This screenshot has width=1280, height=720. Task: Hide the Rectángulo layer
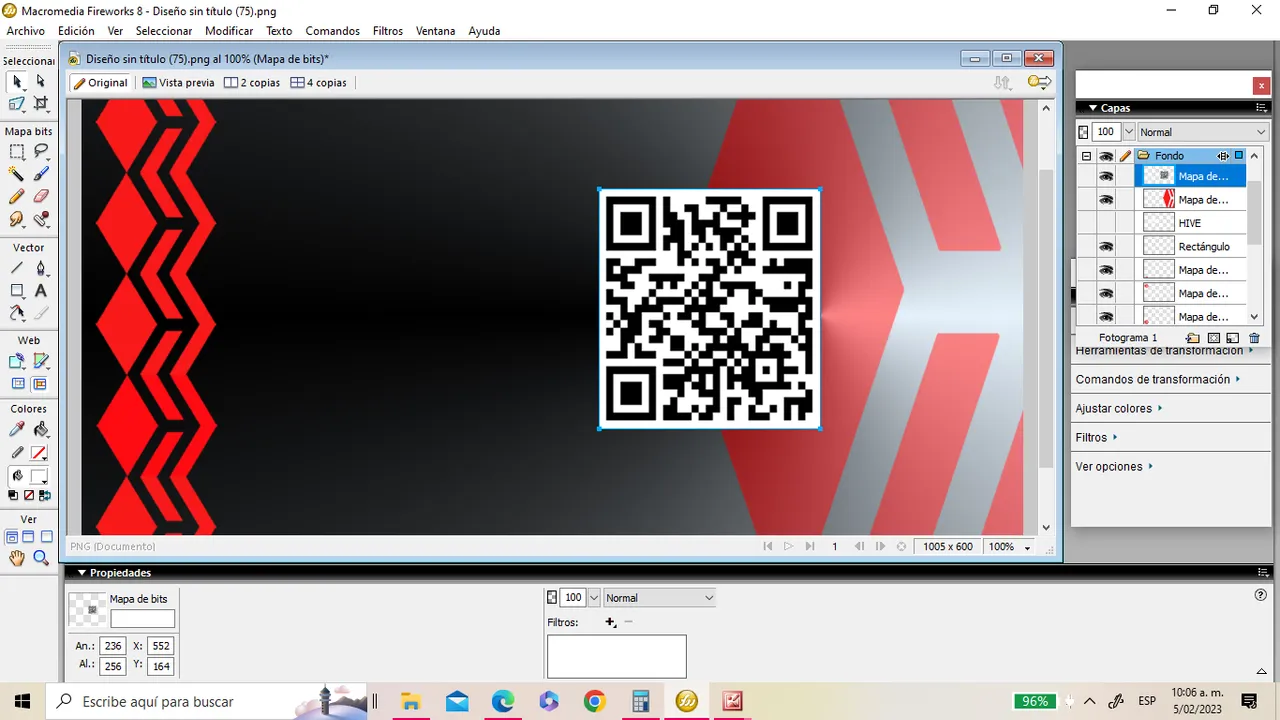[1106, 246]
